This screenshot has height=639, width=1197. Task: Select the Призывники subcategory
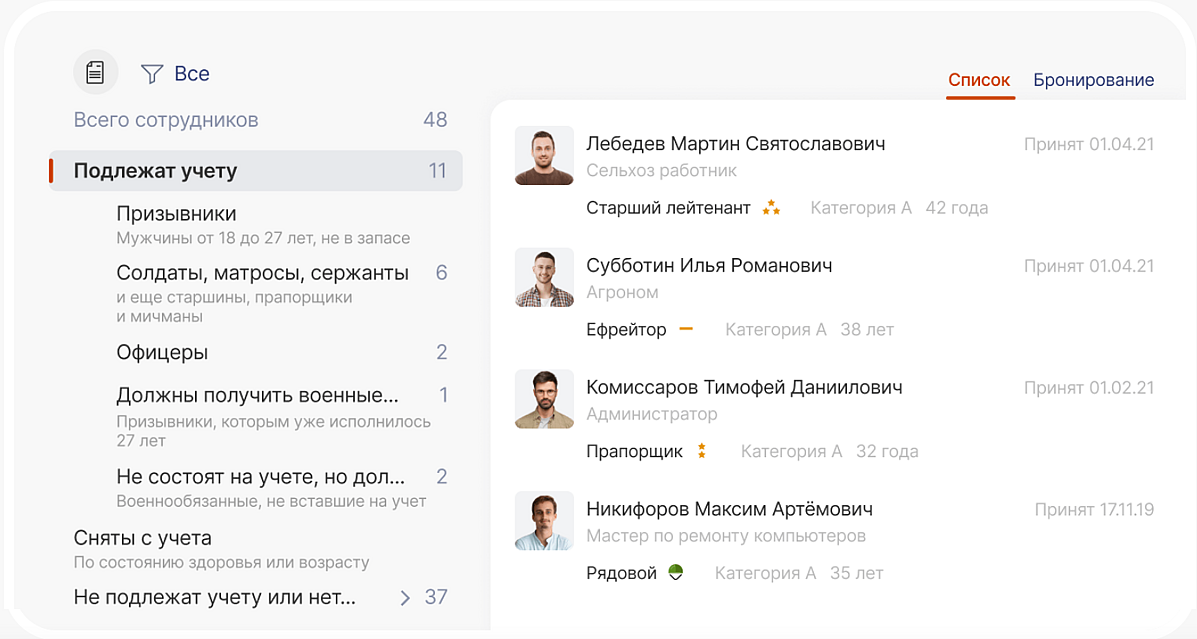pos(176,214)
